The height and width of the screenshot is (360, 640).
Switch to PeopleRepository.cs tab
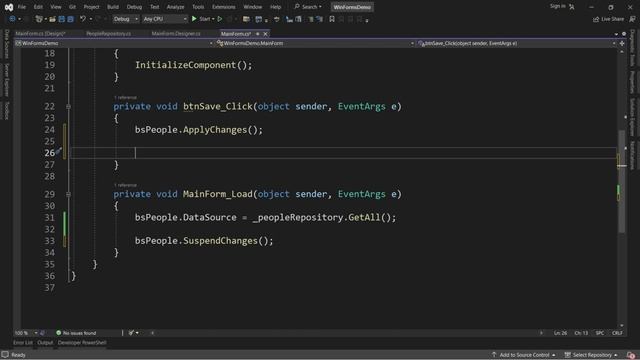tap(109, 34)
